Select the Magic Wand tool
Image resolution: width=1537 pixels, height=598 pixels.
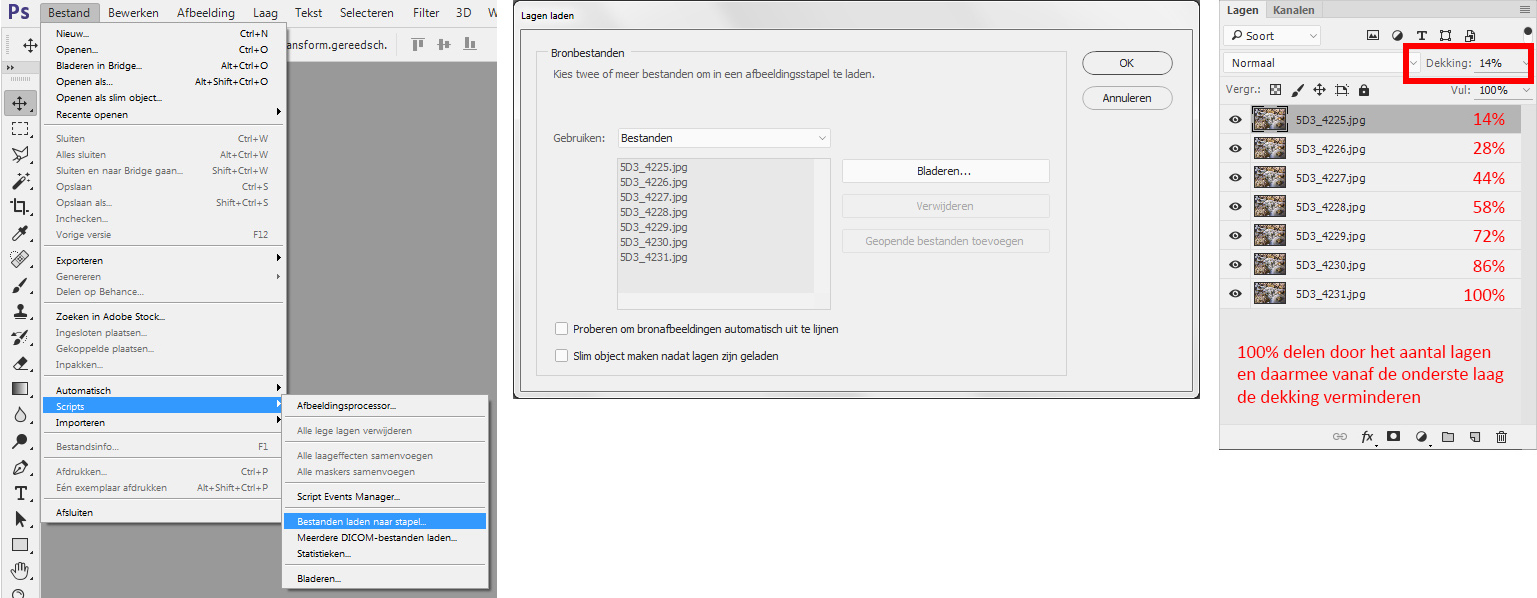(x=20, y=181)
